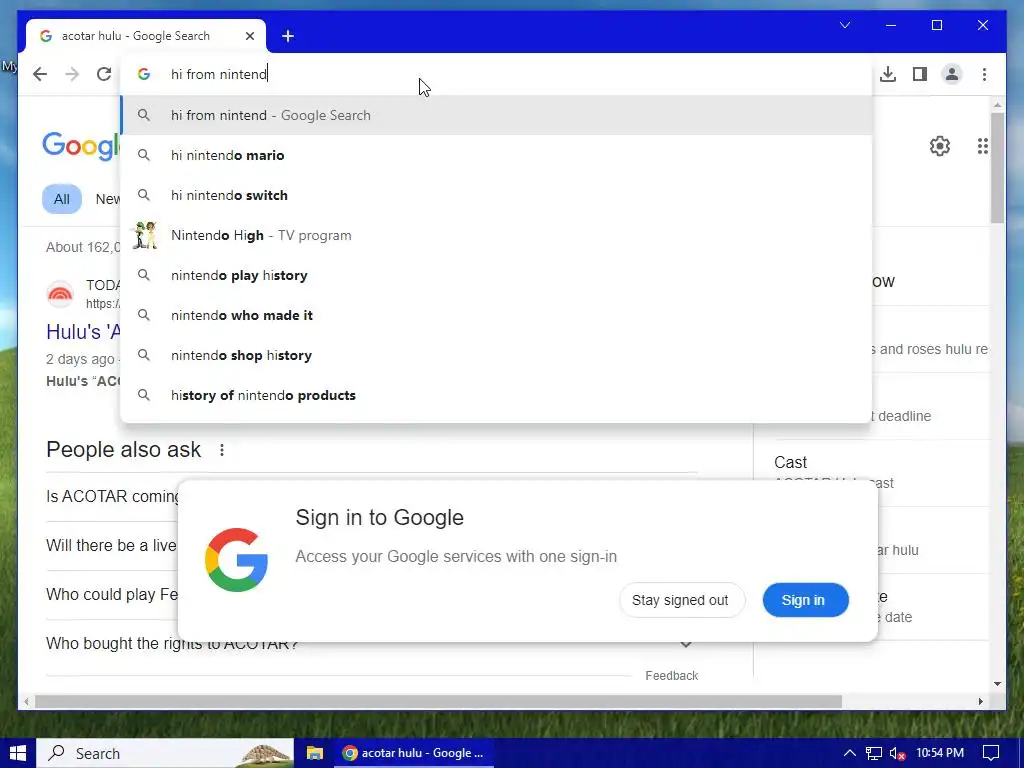Select 'history of nintendo products' suggestion
1024x768 pixels.
(496, 395)
